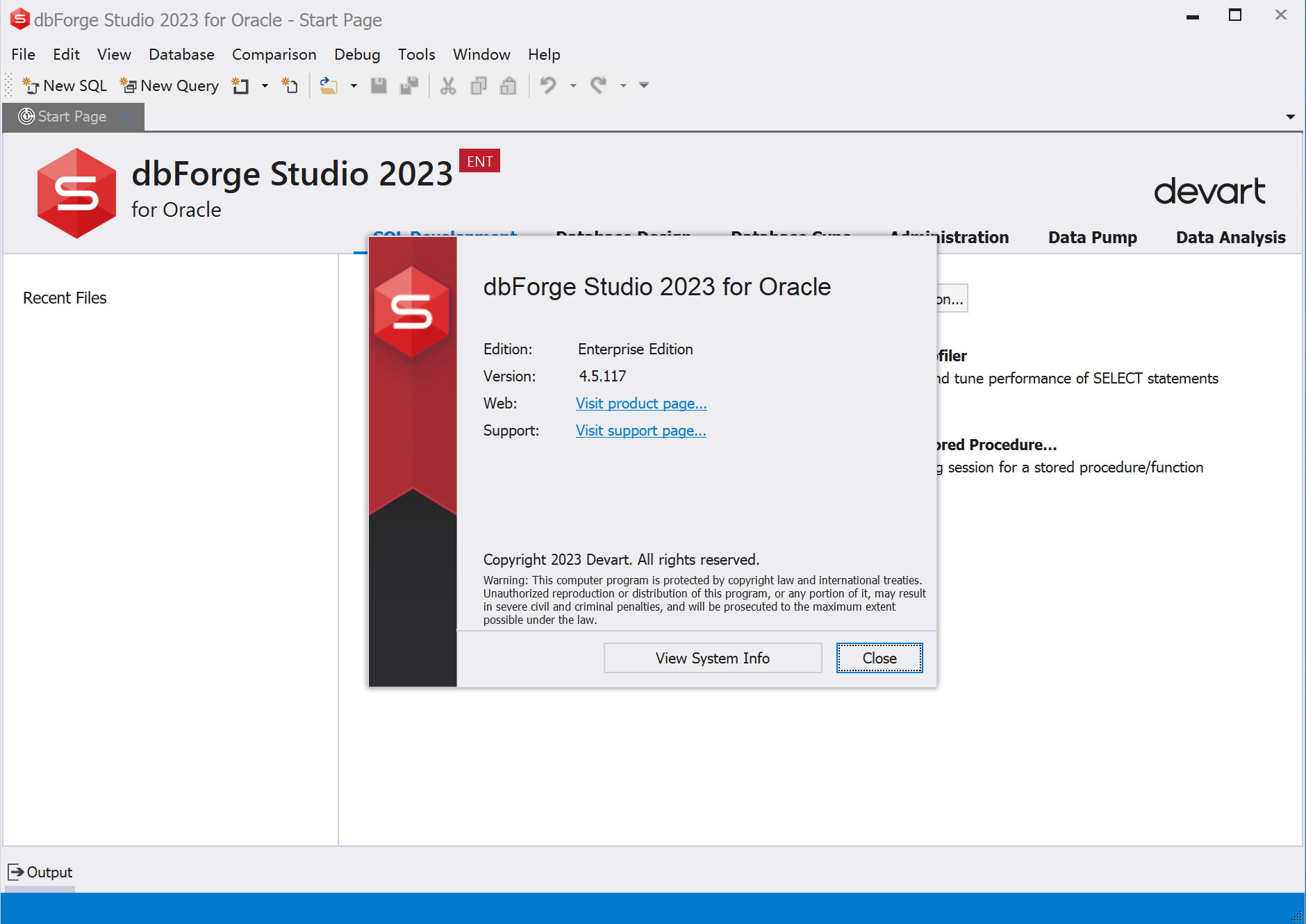
Task: Click the Recent Files heading
Action: [65, 298]
